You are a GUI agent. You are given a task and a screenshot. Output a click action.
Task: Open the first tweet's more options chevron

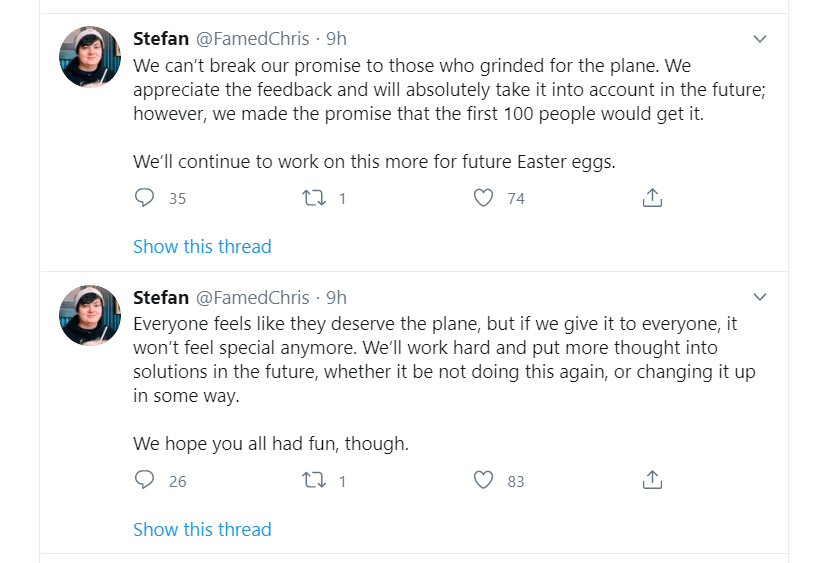tap(759, 40)
